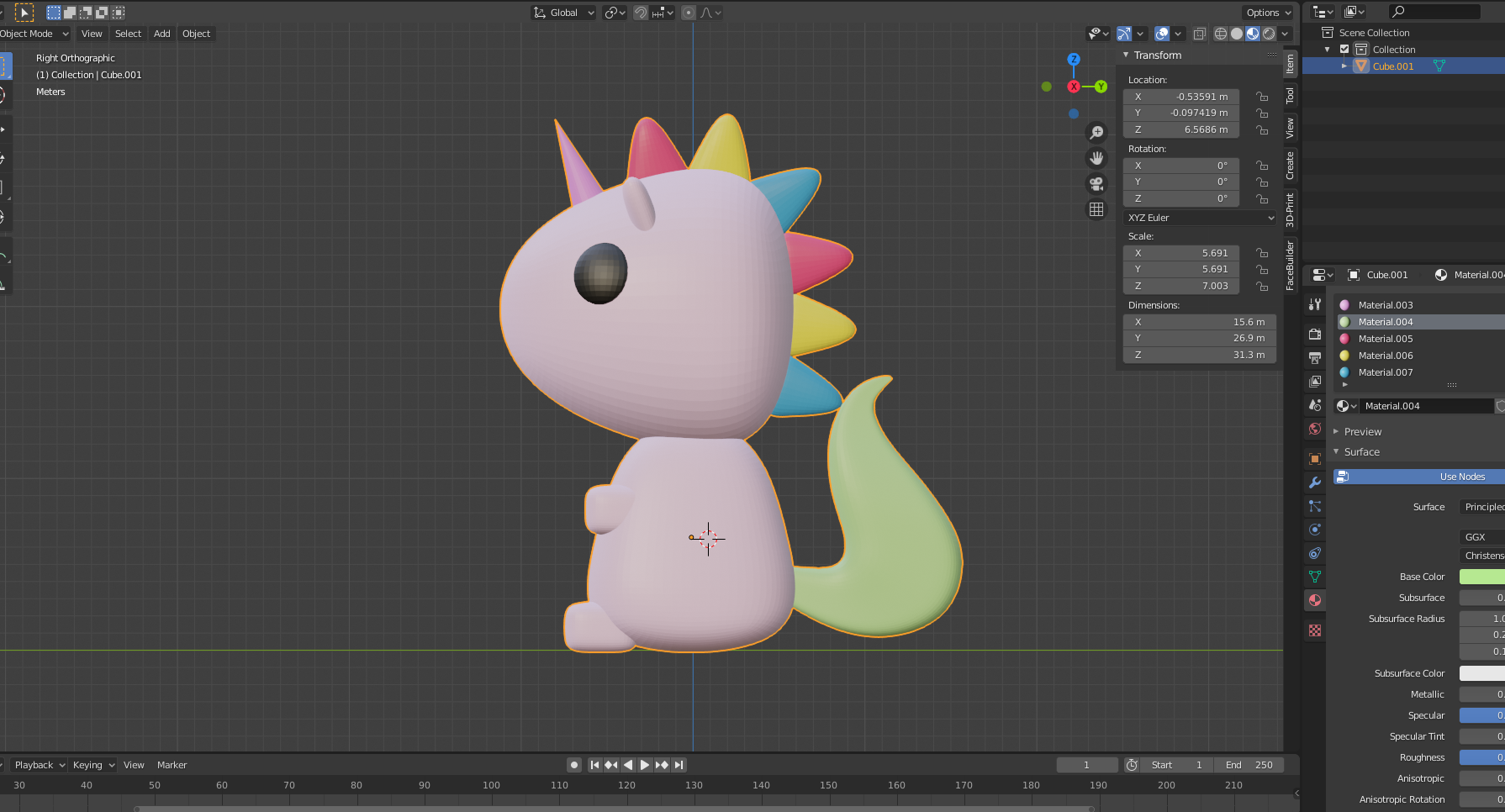Open the Global transform orientation dropdown
Image resolution: width=1505 pixels, height=812 pixels.
pyautogui.click(x=563, y=13)
